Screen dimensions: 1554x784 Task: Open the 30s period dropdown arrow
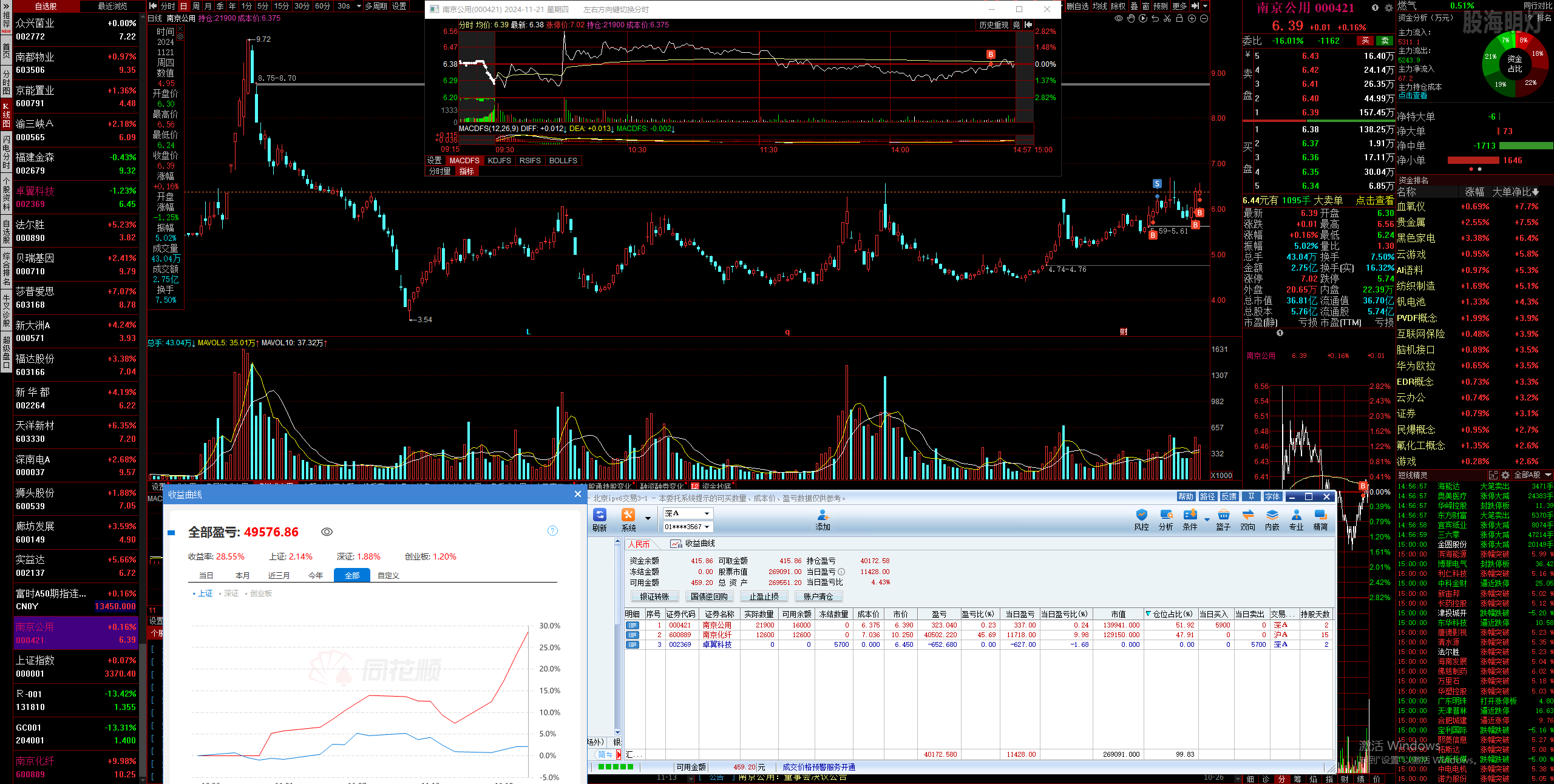pyautogui.click(x=359, y=6)
